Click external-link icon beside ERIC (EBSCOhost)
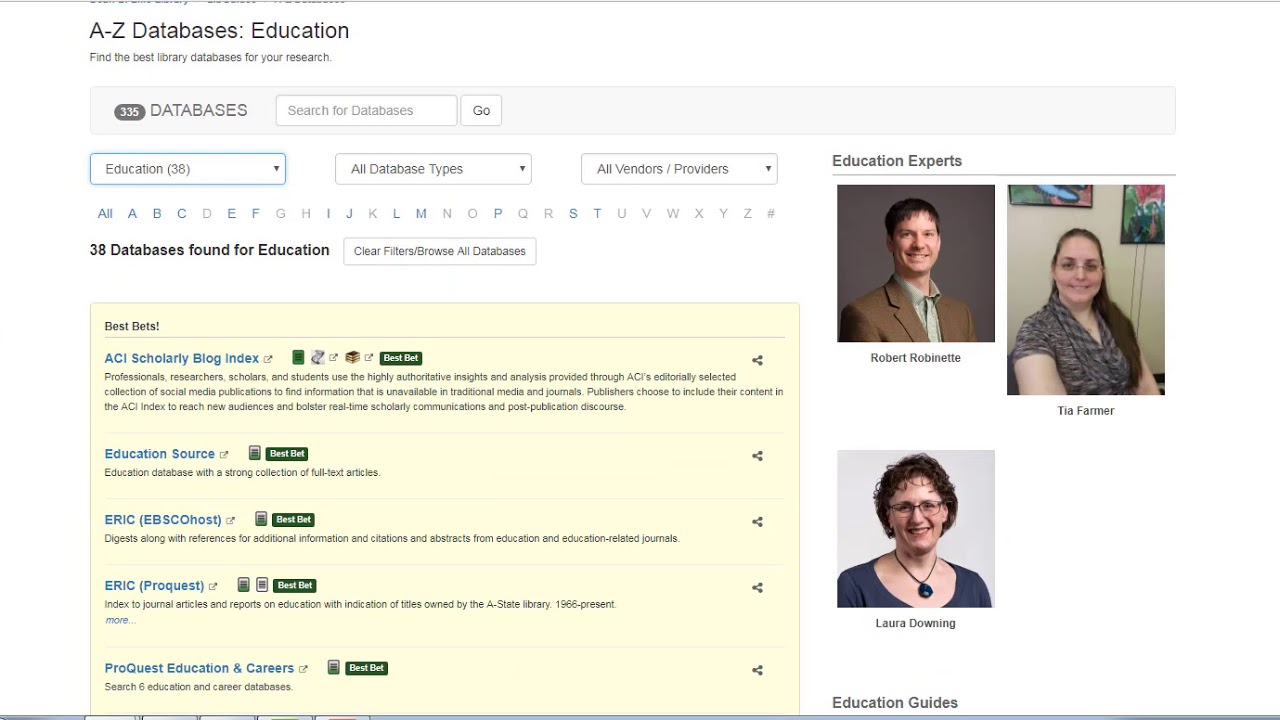Viewport: 1280px width, 720px height. point(230,521)
